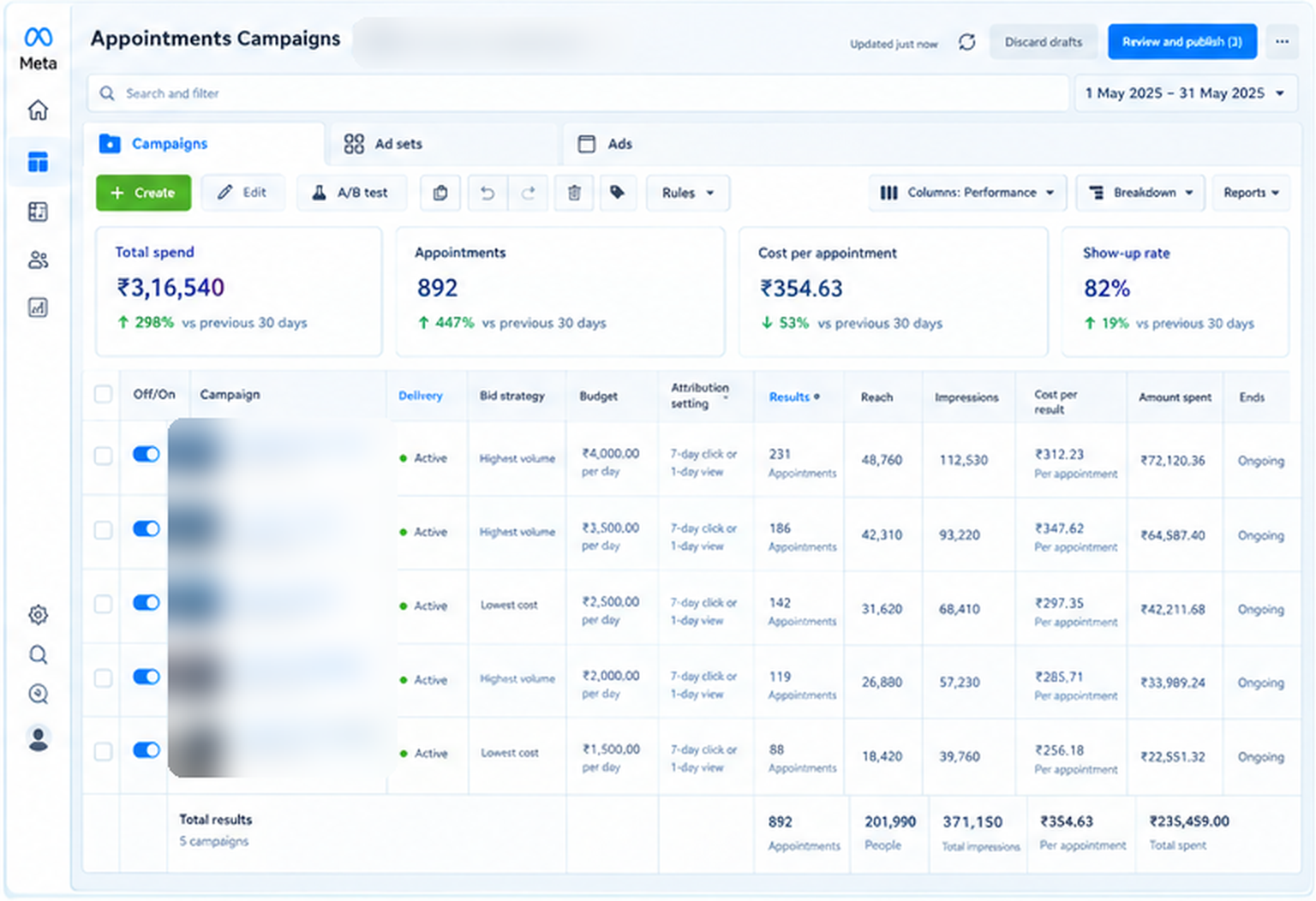Select checkbox for the 142 appointments campaign
1316x901 pixels.
(x=103, y=604)
